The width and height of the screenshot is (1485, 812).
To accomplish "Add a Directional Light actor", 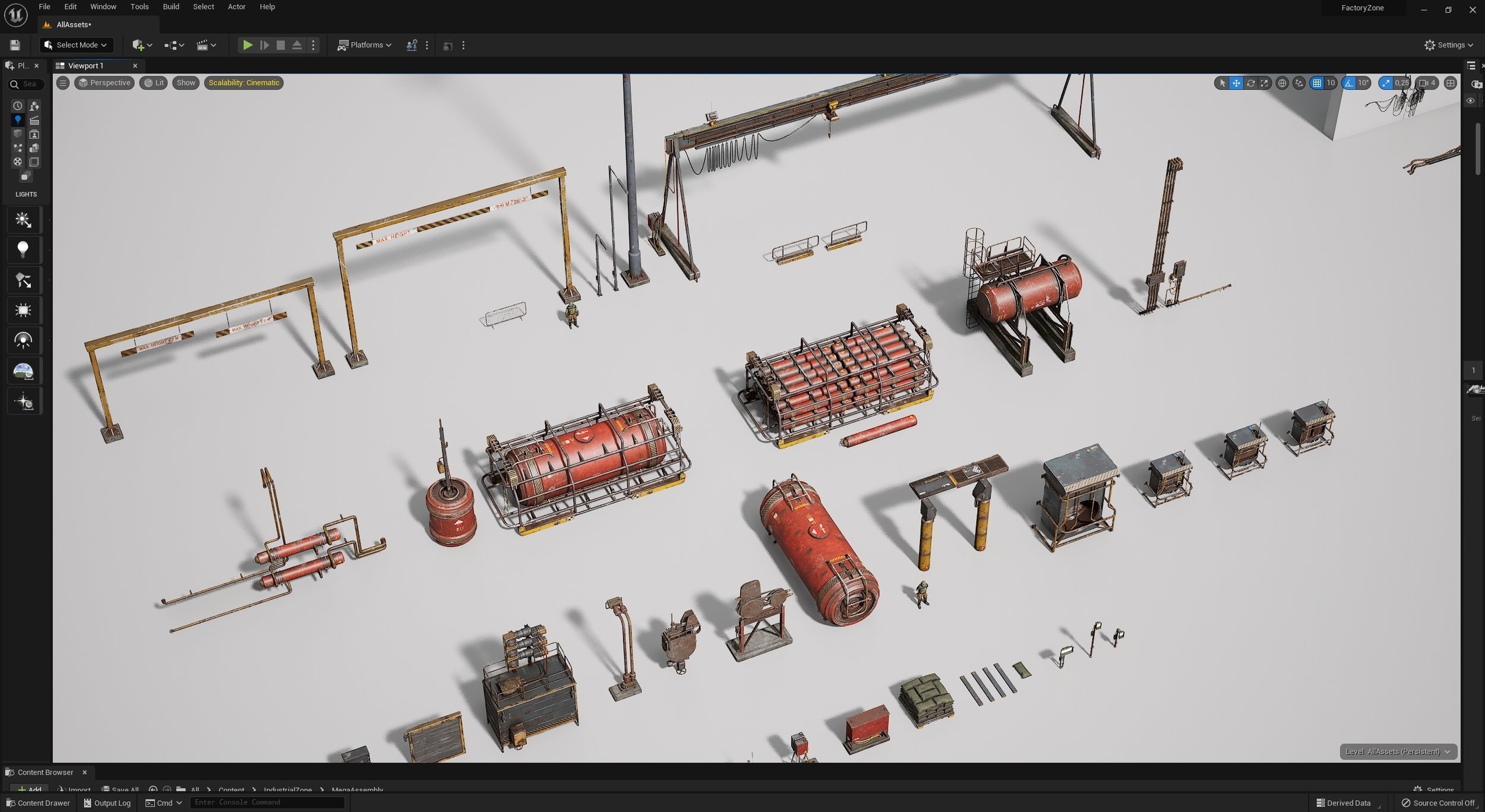I will 23,220.
